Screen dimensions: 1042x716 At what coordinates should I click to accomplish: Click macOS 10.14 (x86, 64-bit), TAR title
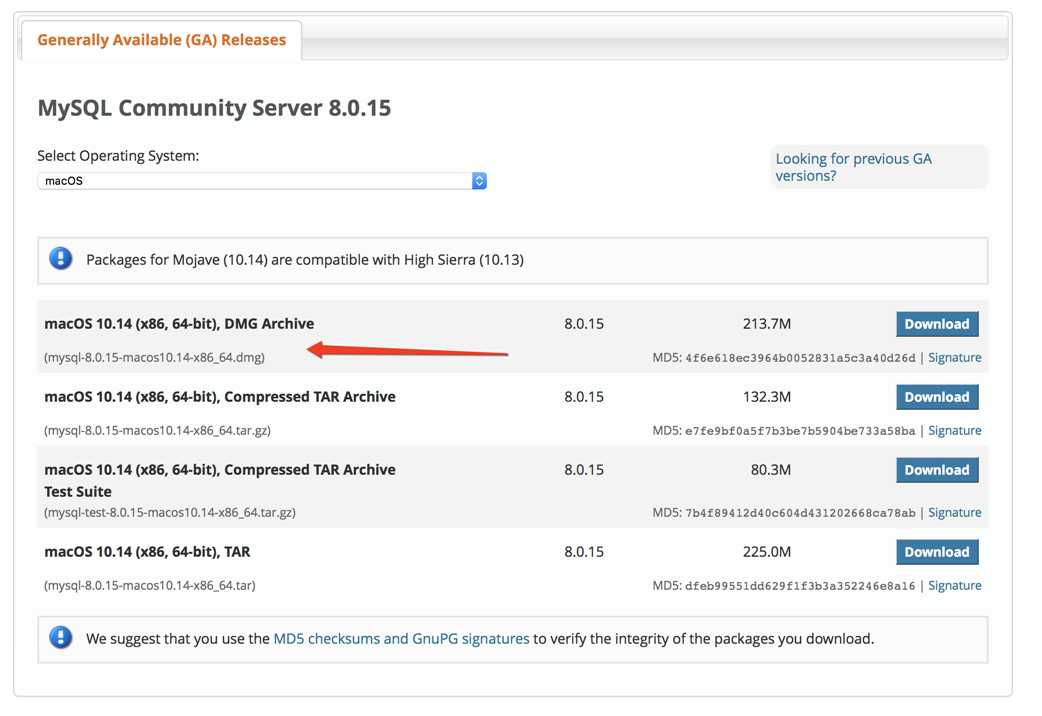(x=148, y=552)
